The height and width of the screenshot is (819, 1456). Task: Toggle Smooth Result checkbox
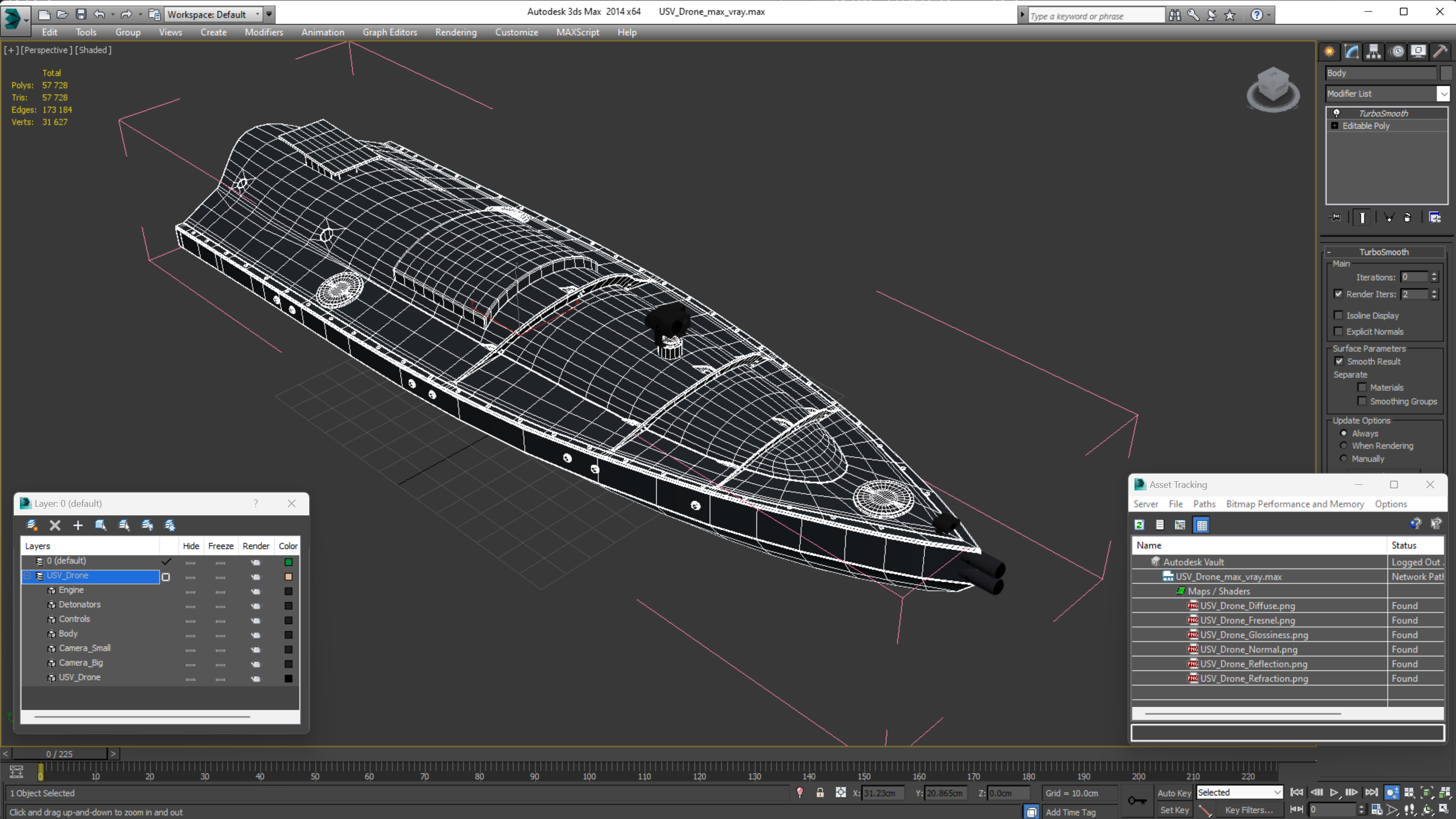pos(1339,361)
